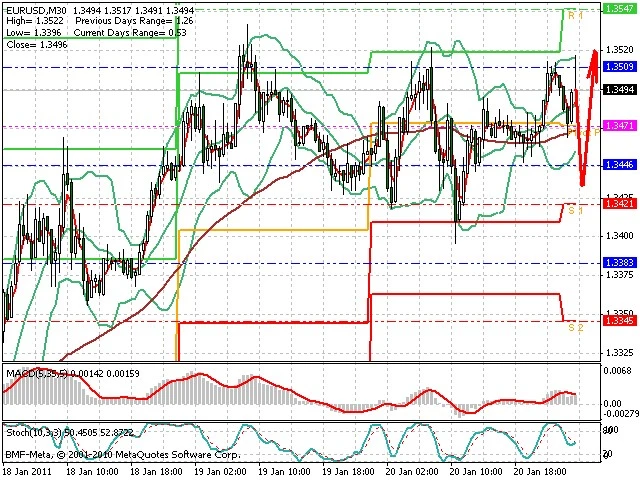Click the 20 Jan 18:00 time axis label
640x480 pixels.
coord(540,472)
